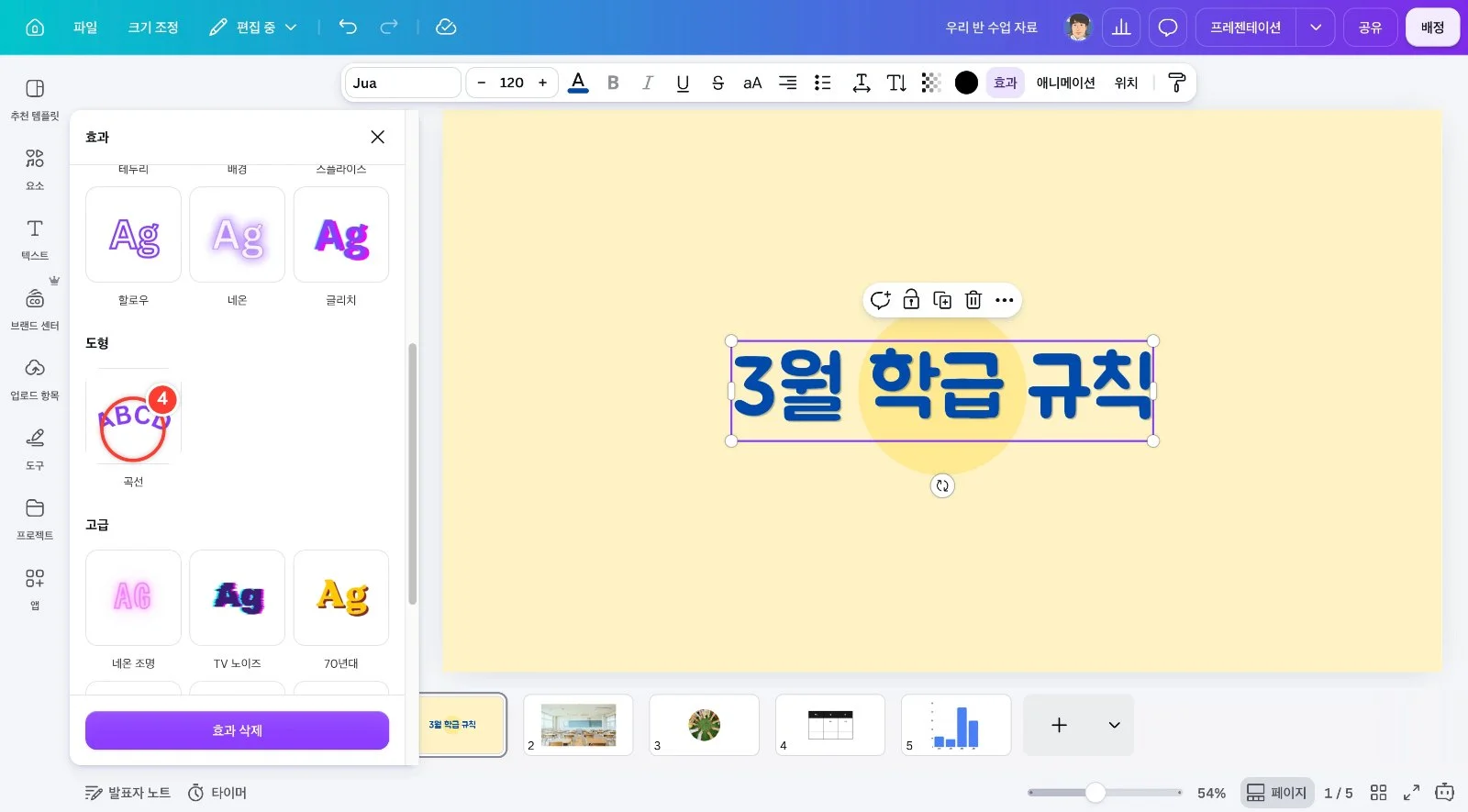The height and width of the screenshot is (812, 1468).
Task: Click the rotate handle below text
Action: tap(942, 485)
